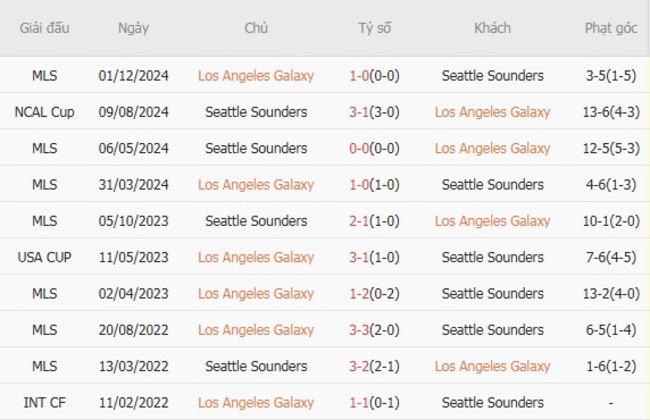
Task: Click away team Los Angeles Galaxy on 06/05/2024
Action: tap(492, 148)
